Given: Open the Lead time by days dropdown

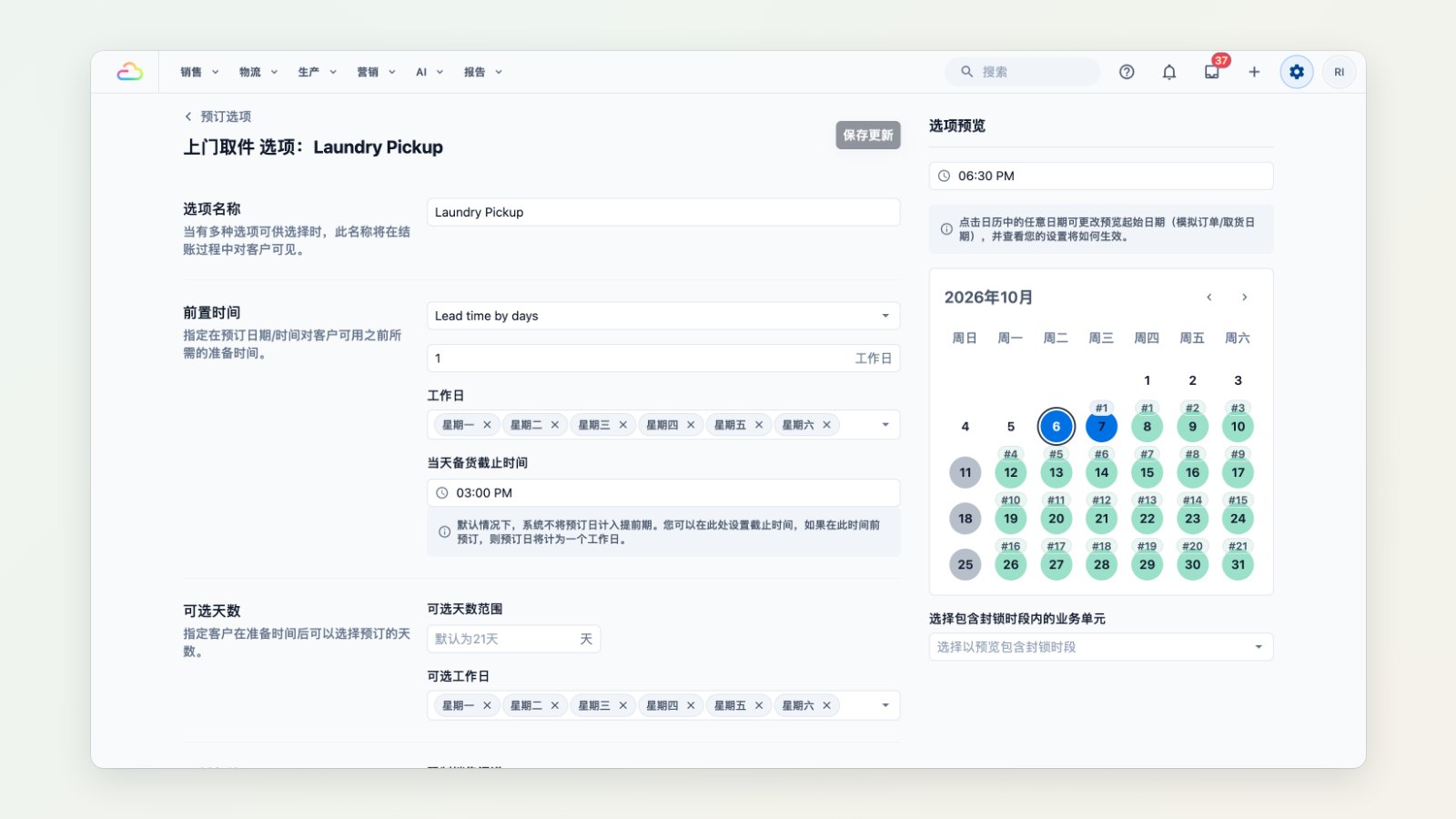Looking at the screenshot, I should point(663,316).
